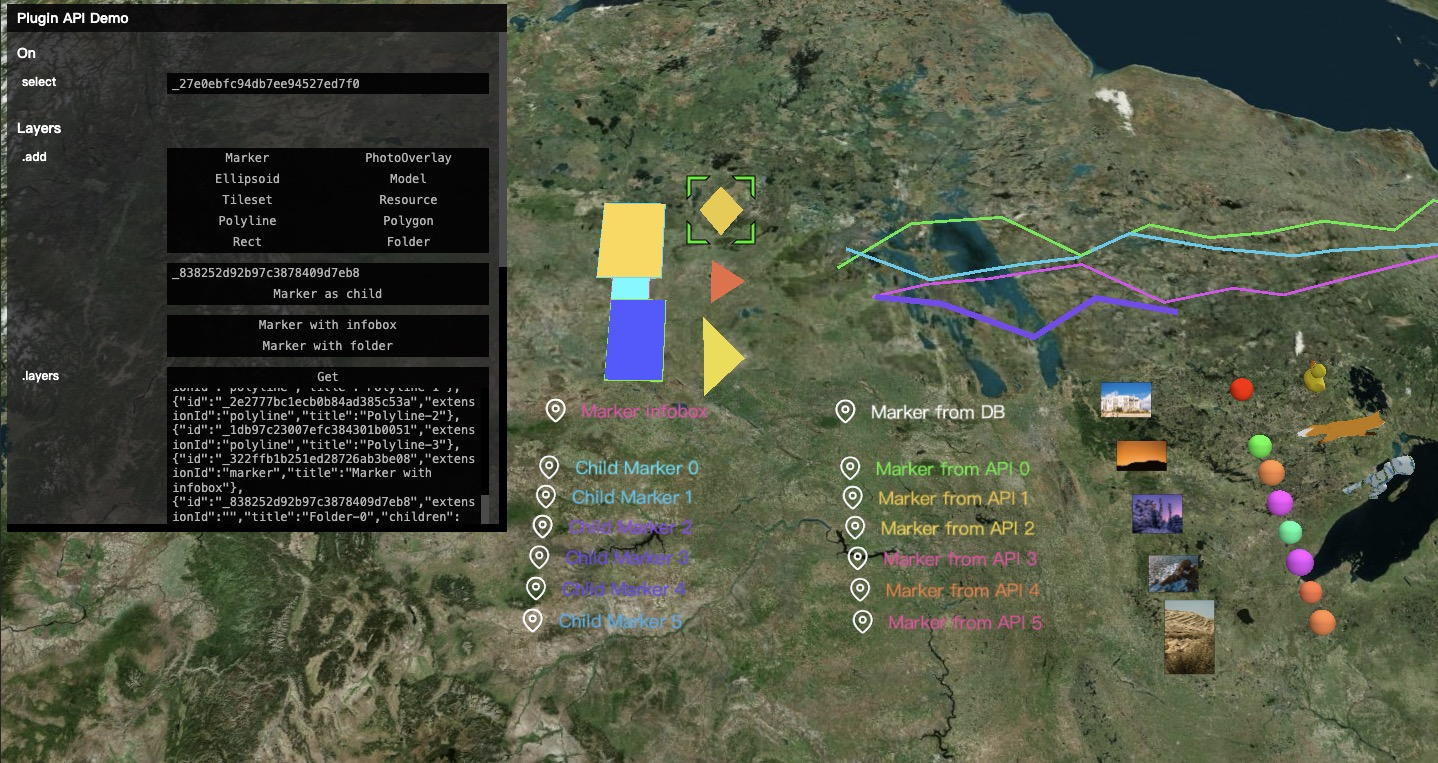Select Marker from API 3 pin icon
This screenshot has width=1438, height=763.
tap(857, 558)
